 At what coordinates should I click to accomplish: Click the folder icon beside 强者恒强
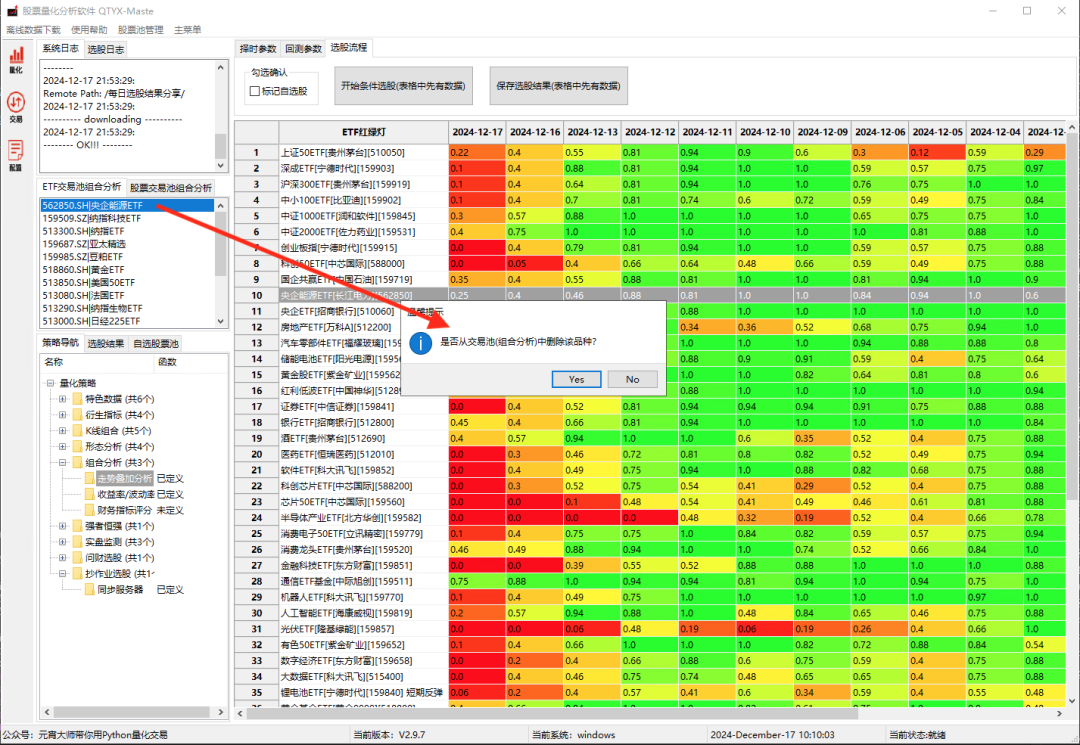pos(77,526)
